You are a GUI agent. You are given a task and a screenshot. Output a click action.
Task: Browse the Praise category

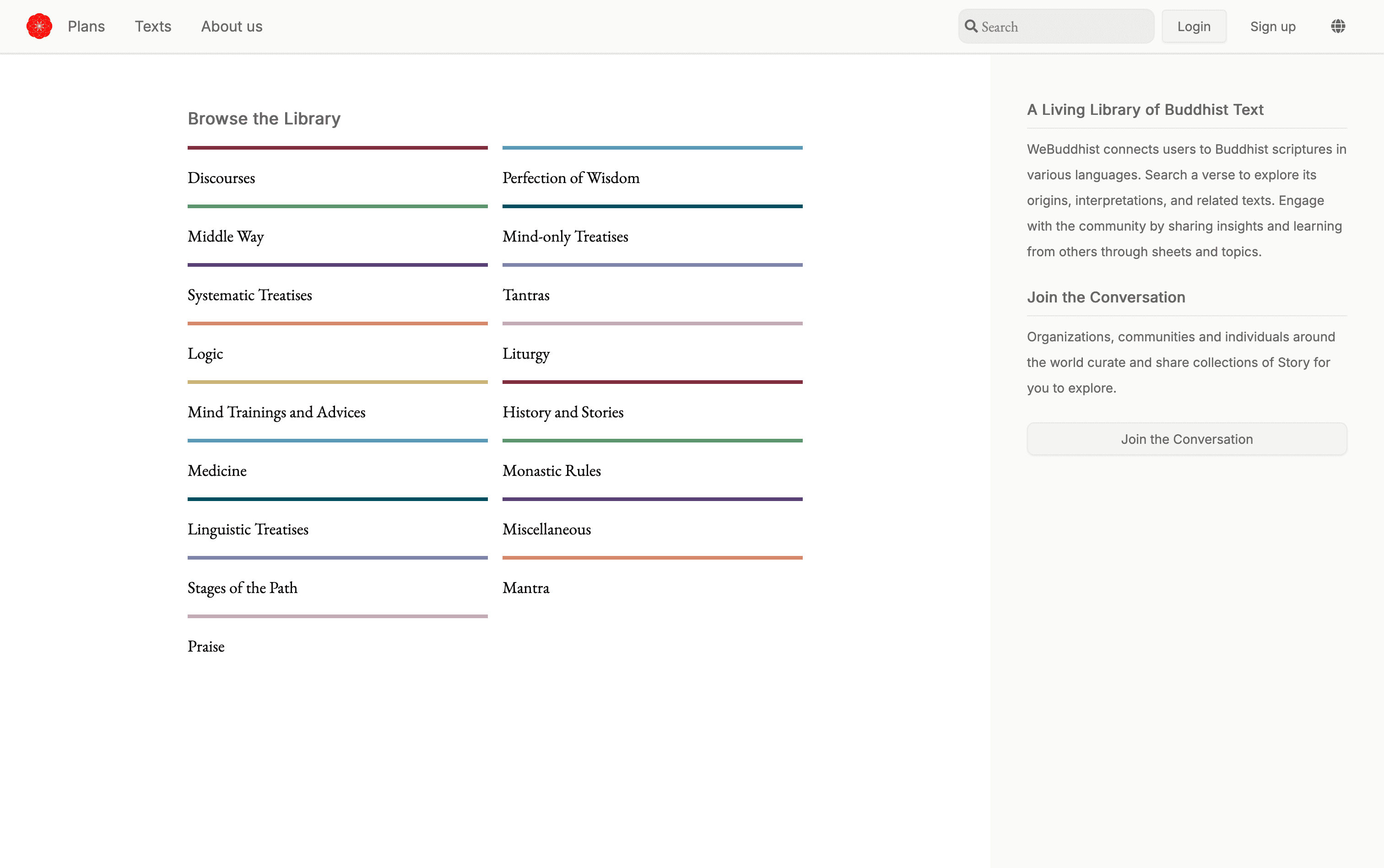click(205, 647)
